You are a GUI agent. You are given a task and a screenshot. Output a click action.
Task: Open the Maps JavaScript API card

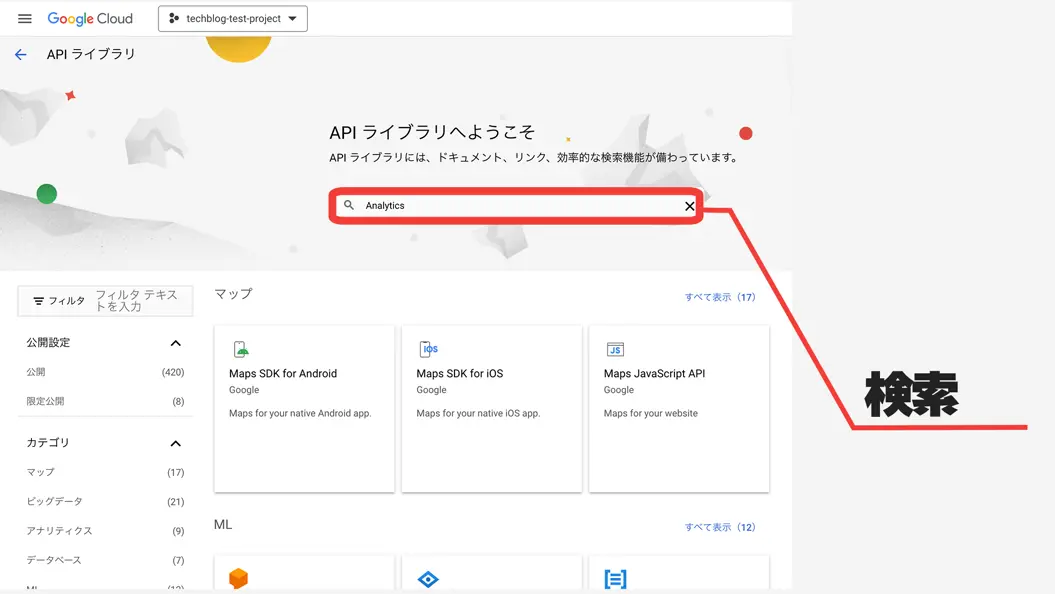click(679, 409)
